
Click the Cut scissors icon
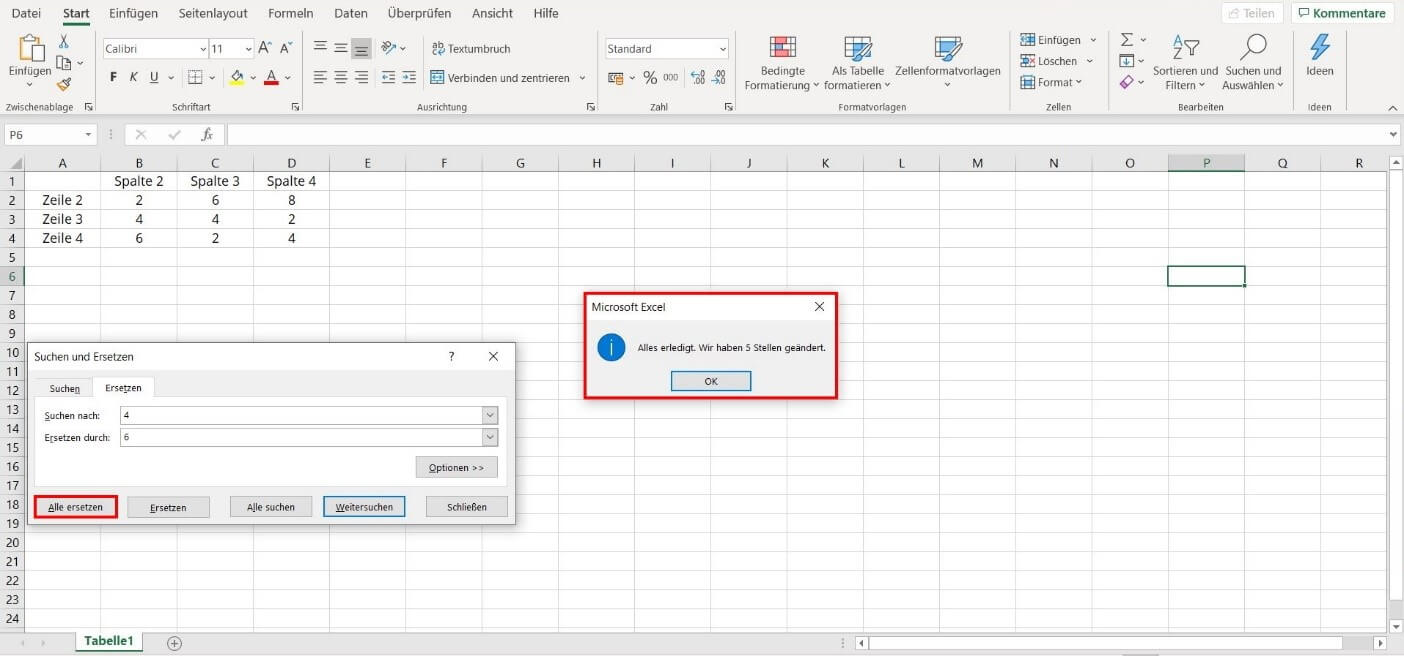click(x=64, y=41)
